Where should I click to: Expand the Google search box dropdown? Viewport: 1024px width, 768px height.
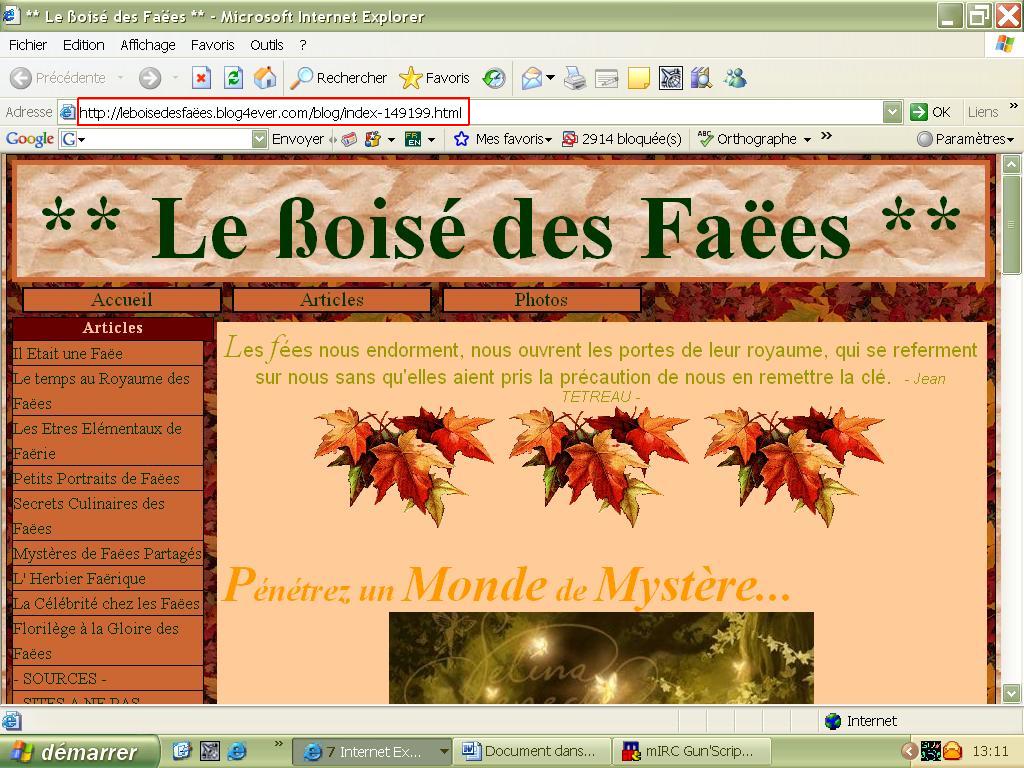(x=259, y=139)
